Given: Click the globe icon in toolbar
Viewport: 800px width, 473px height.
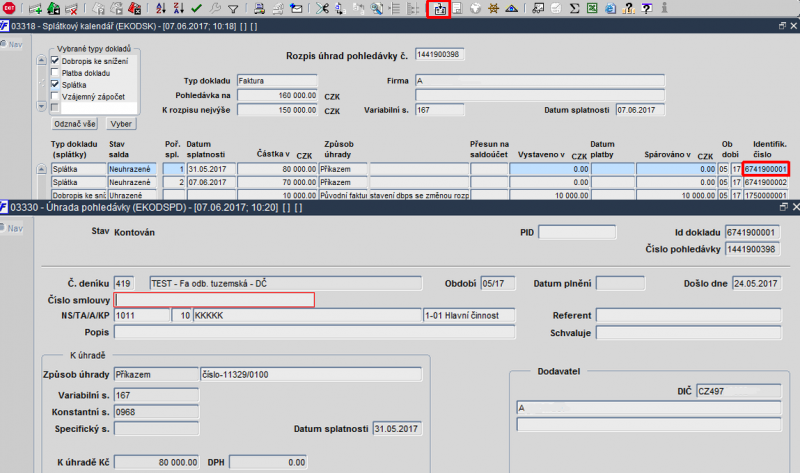Looking at the screenshot, I should point(475,8).
